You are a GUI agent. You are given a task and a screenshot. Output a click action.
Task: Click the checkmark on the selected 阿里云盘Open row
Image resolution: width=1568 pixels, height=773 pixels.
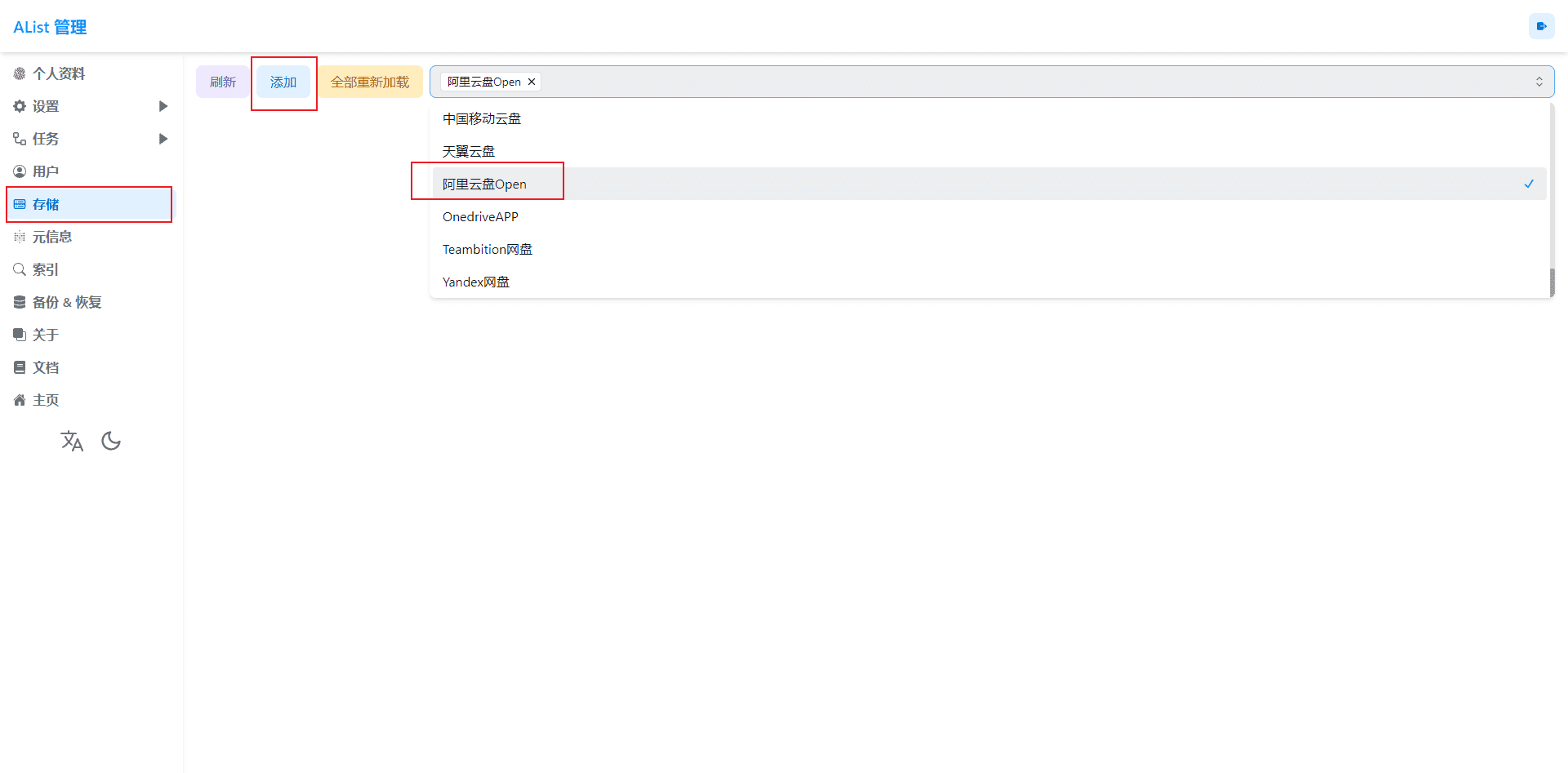1529,184
